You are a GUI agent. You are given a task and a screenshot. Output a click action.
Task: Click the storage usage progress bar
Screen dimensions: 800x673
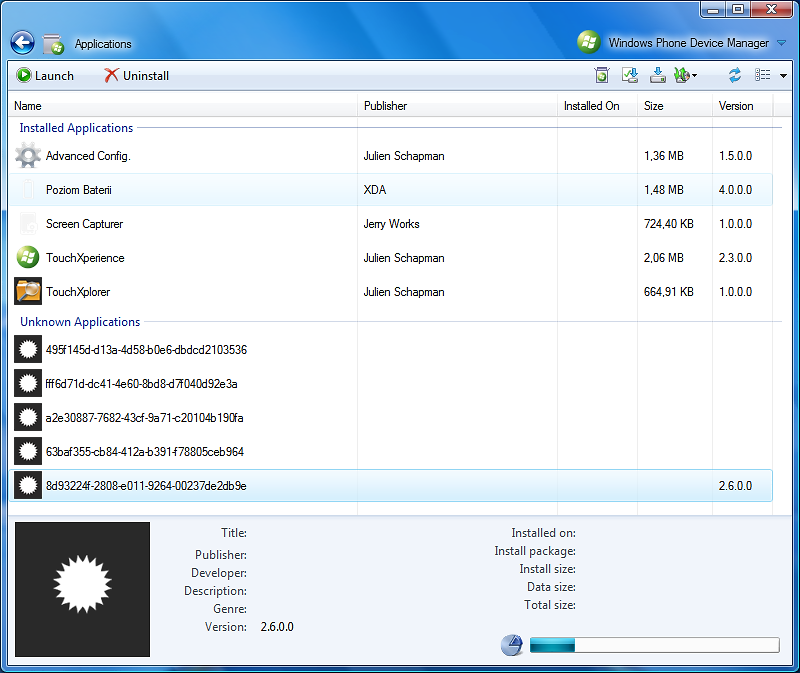tap(655, 645)
